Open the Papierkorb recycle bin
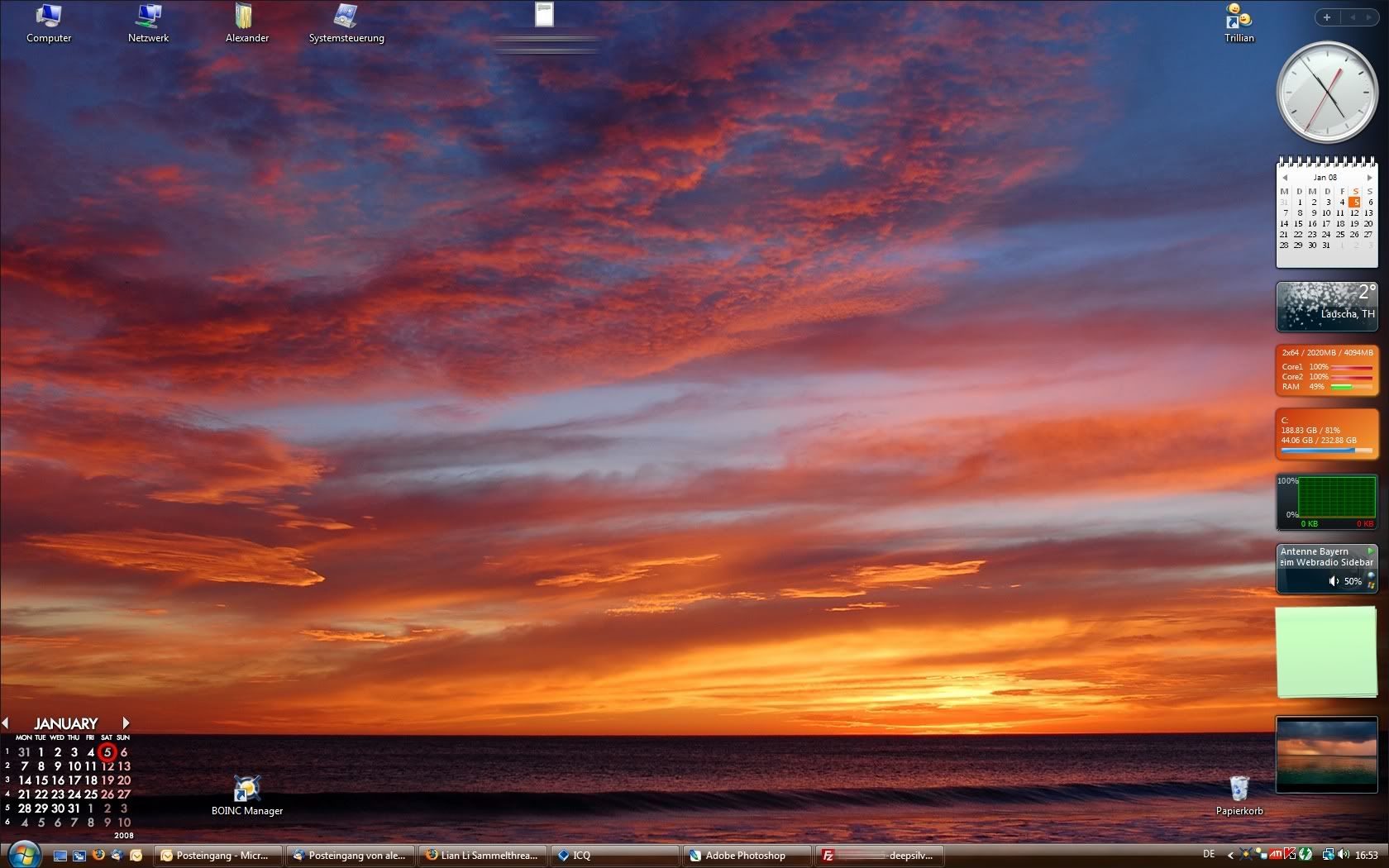Viewport: 1389px width, 868px height. [1239, 795]
